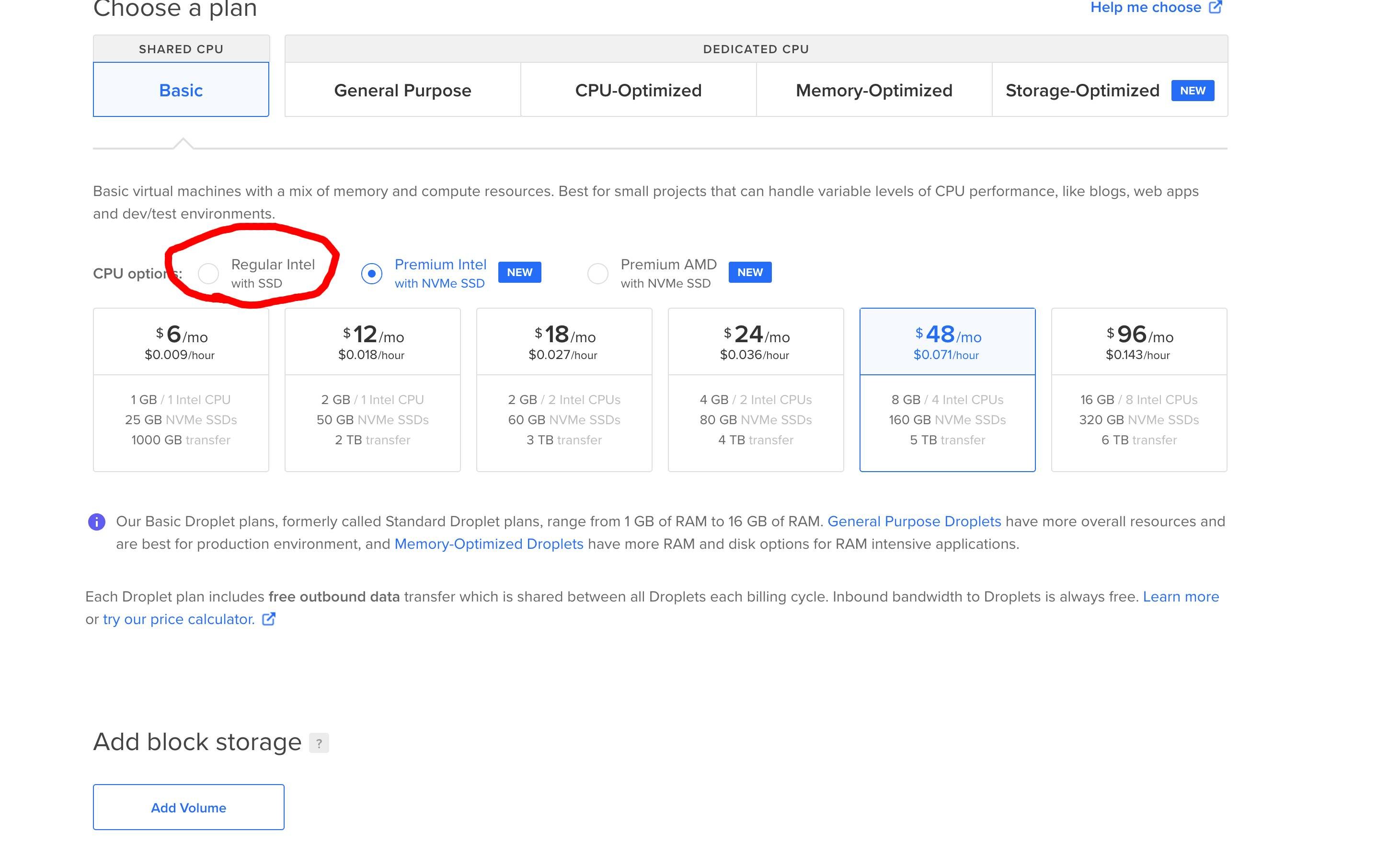Viewport: 1400px width, 856px height.
Task: Click NEW badge beside Storage-Optimized
Action: click(1192, 91)
